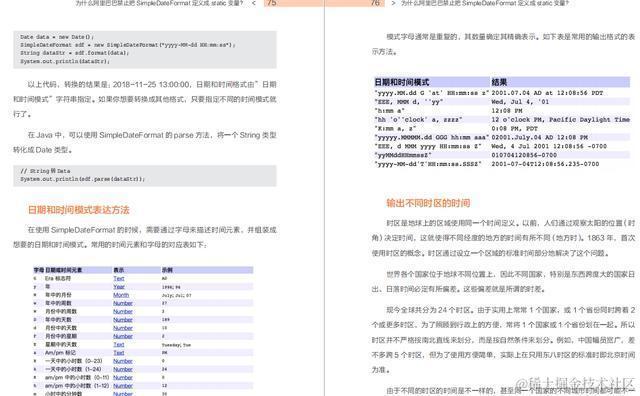
Task: Open Number link beside 年中的天数
Action: coord(123,320)
